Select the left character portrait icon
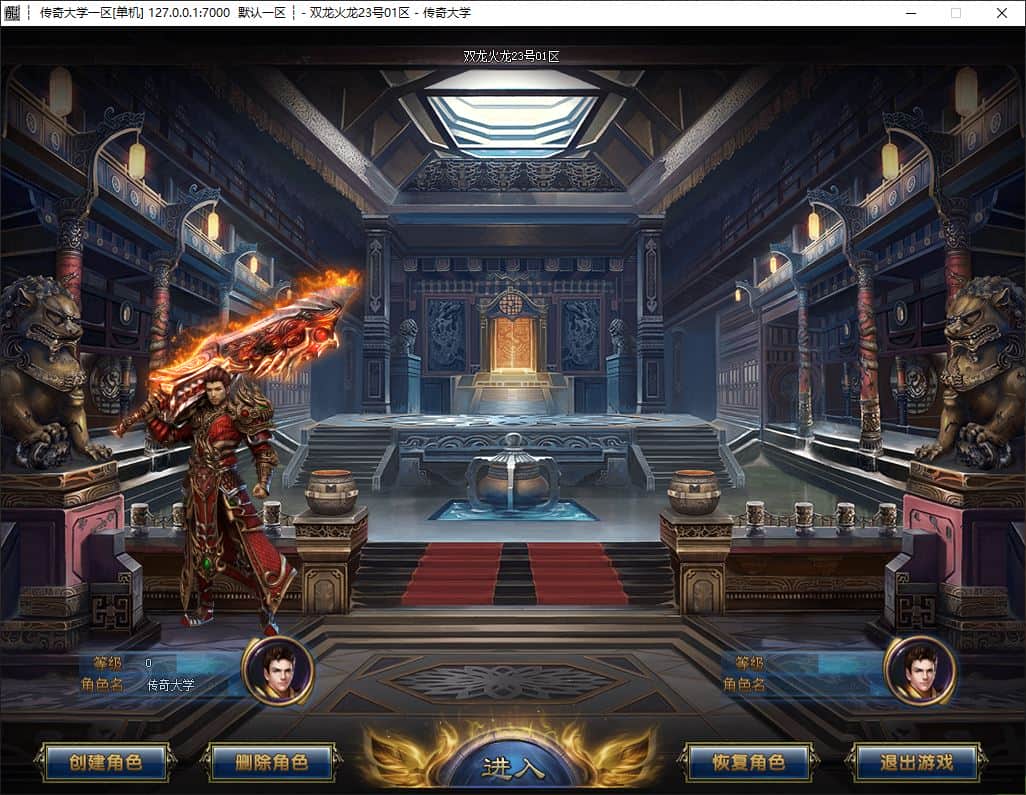This screenshot has height=795, width=1026. point(279,671)
